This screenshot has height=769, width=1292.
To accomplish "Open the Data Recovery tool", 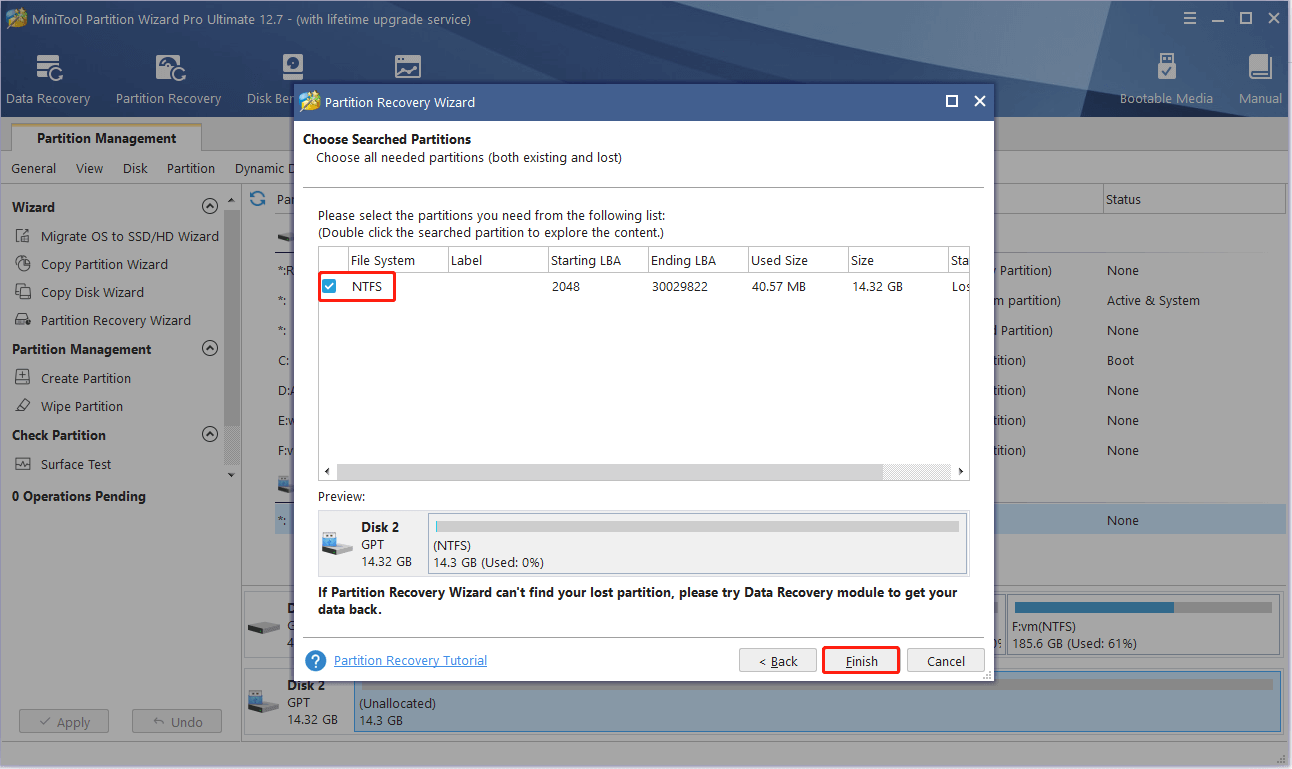I will [48, 80].
